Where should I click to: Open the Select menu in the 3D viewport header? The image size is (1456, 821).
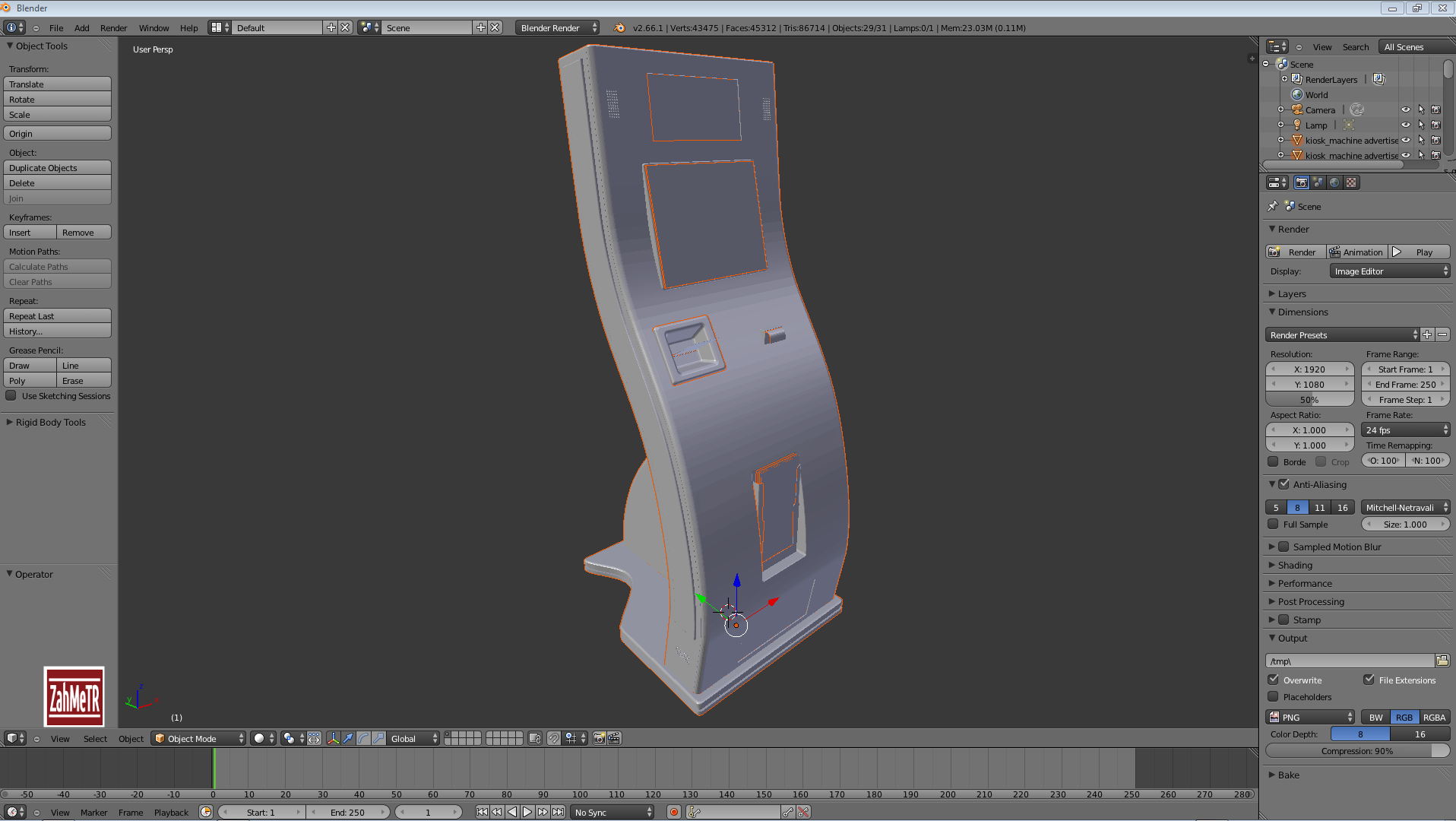tap(95, 738)
